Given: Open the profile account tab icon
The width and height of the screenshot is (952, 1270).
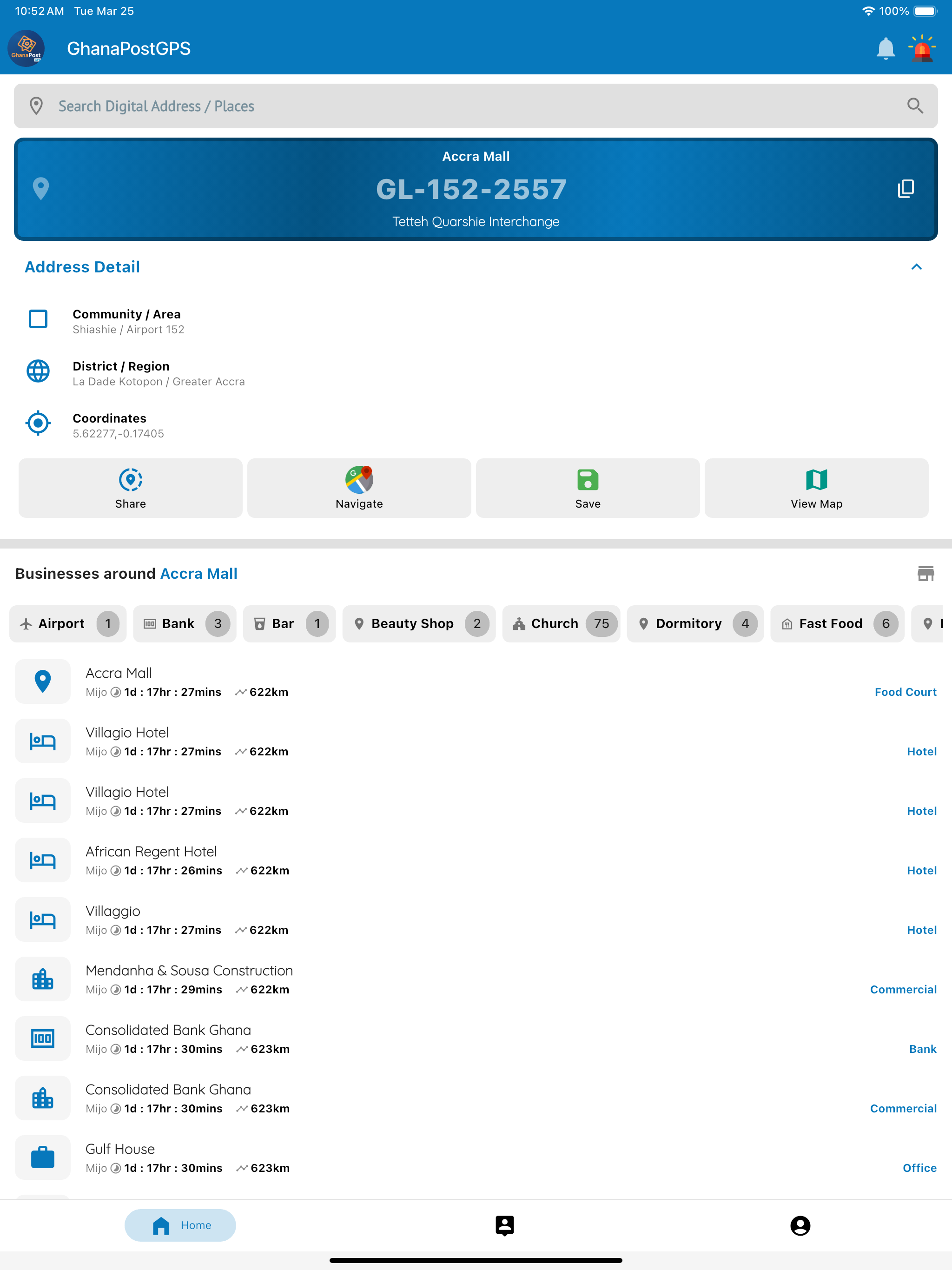Looking at the screenshot, I should (800, 1225).
